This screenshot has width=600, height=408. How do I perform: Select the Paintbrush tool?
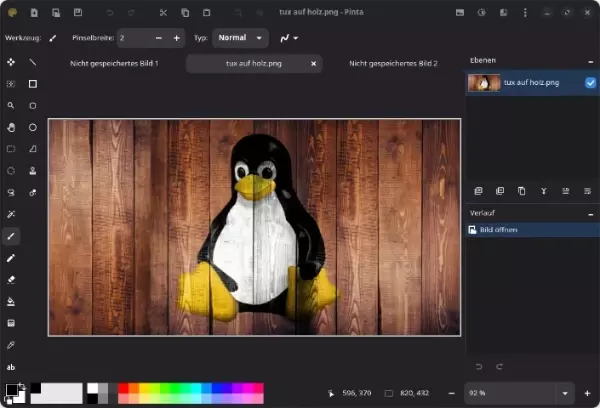point(11,236)
